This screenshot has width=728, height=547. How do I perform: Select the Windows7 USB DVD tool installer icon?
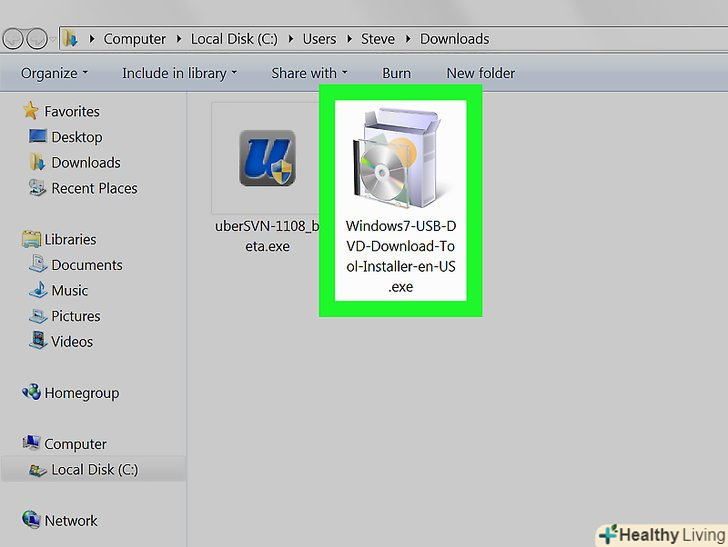tap(397, 158)
